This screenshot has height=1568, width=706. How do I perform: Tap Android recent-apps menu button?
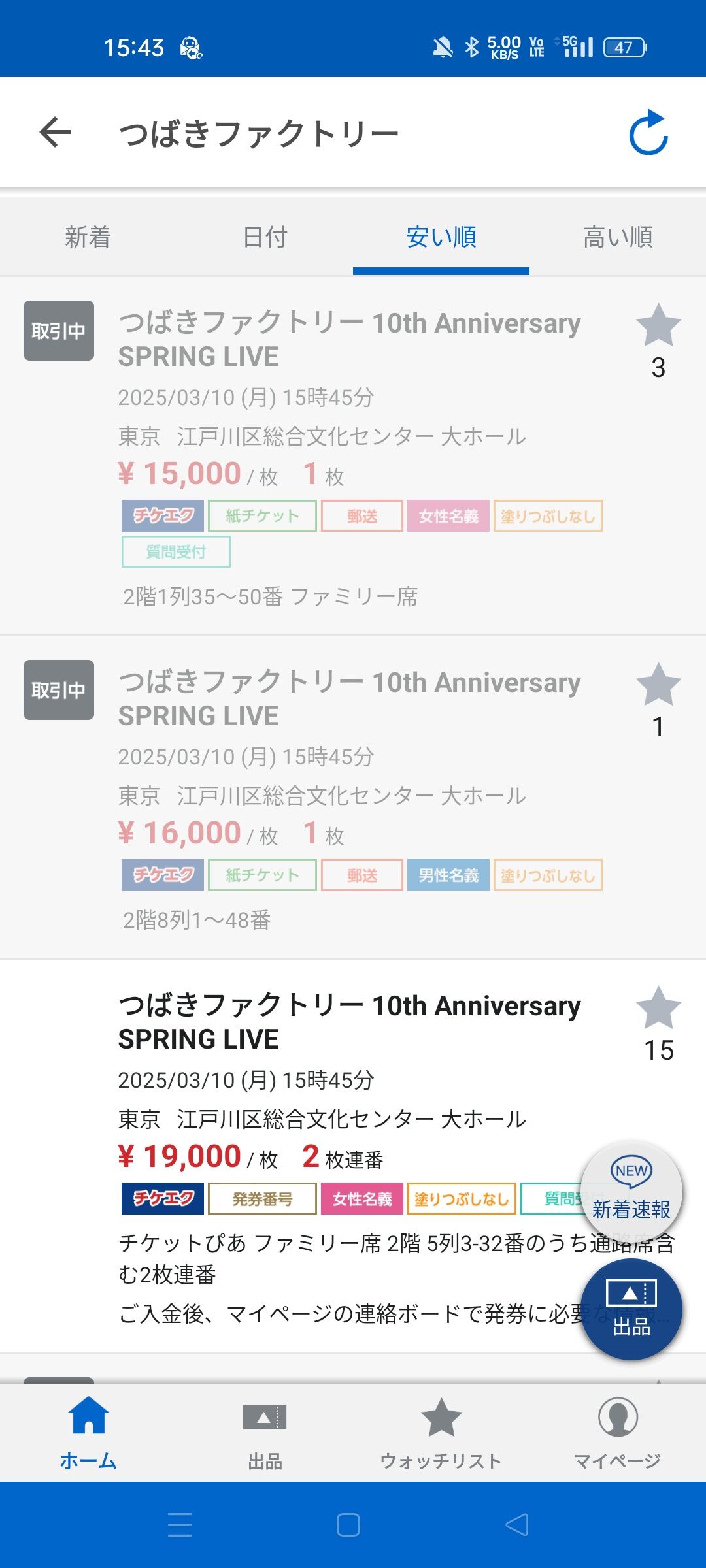(x=180, y=1525)
